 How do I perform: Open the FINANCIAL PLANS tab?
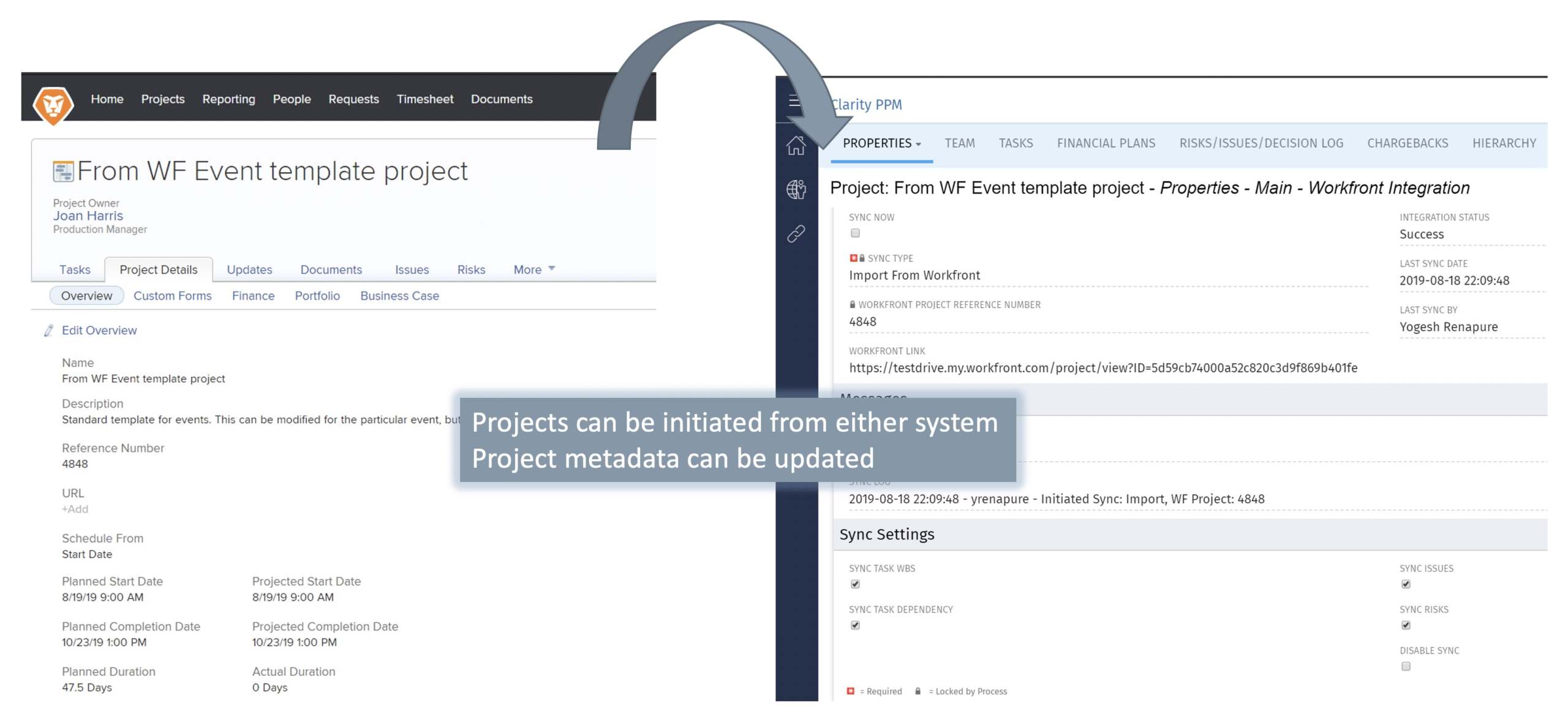point(1106,143)
